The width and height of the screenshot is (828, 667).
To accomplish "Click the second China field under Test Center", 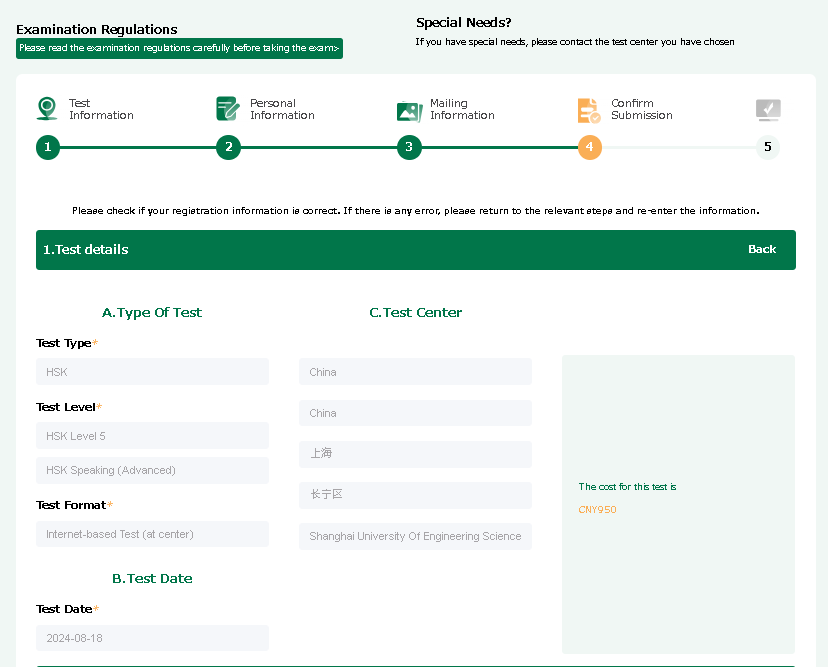I will tap(416, 413).
